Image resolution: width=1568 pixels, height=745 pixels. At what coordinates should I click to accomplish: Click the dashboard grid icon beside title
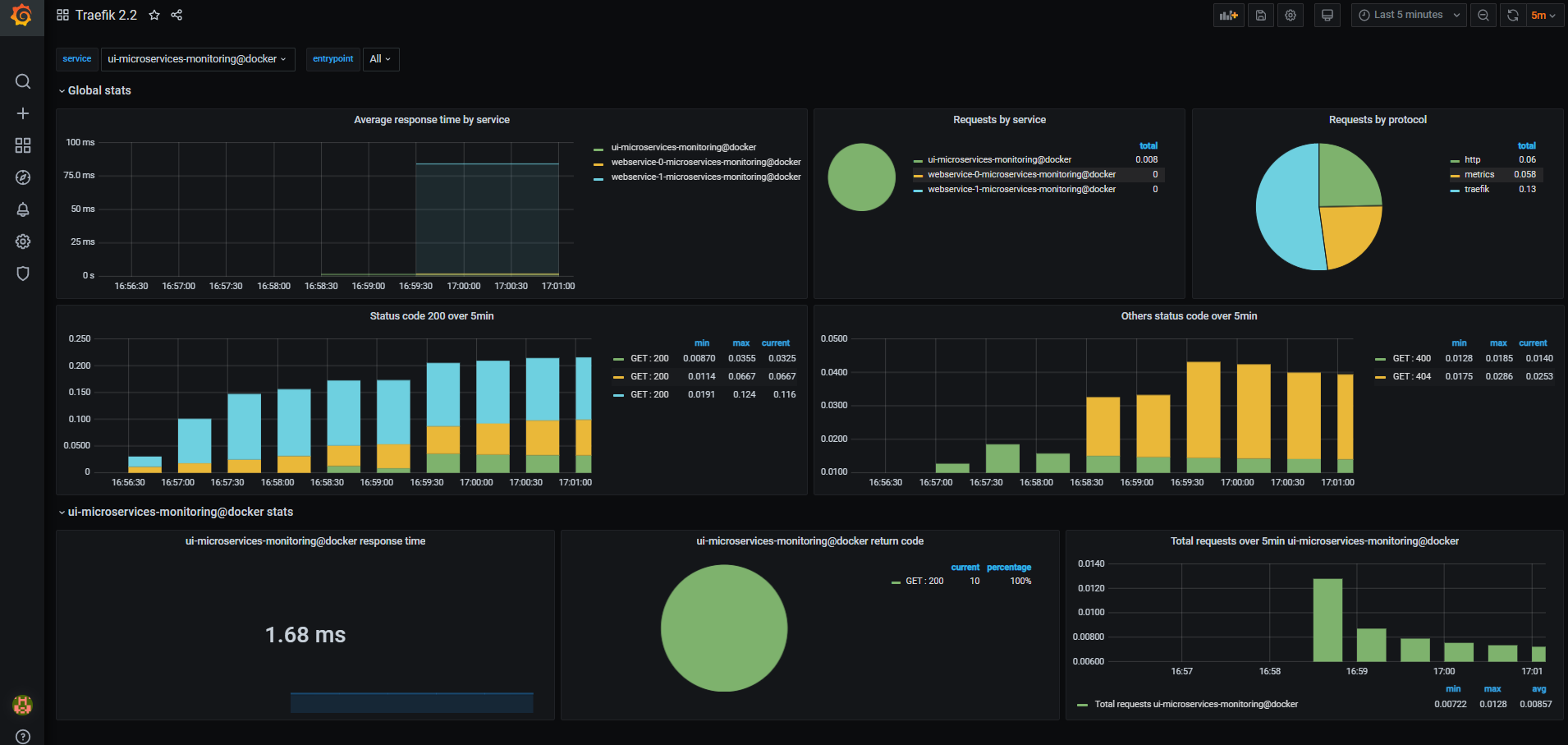coord(62,15)
